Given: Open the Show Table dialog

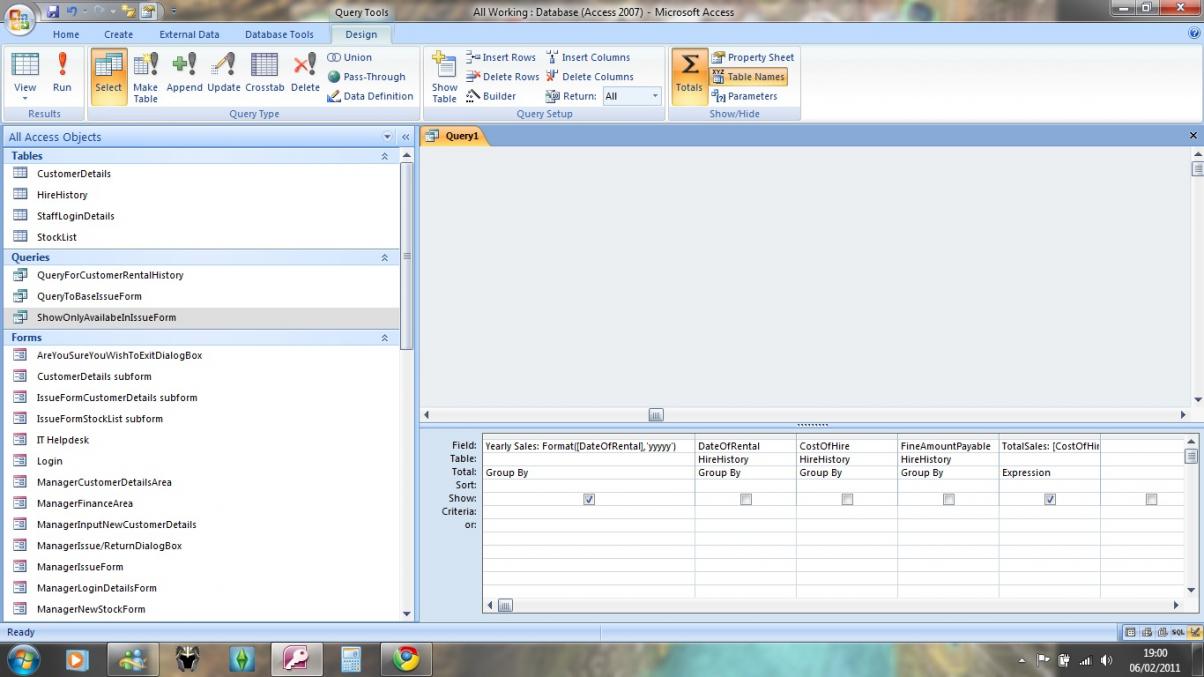Looking at the screenshot, I should coord(444,77).
